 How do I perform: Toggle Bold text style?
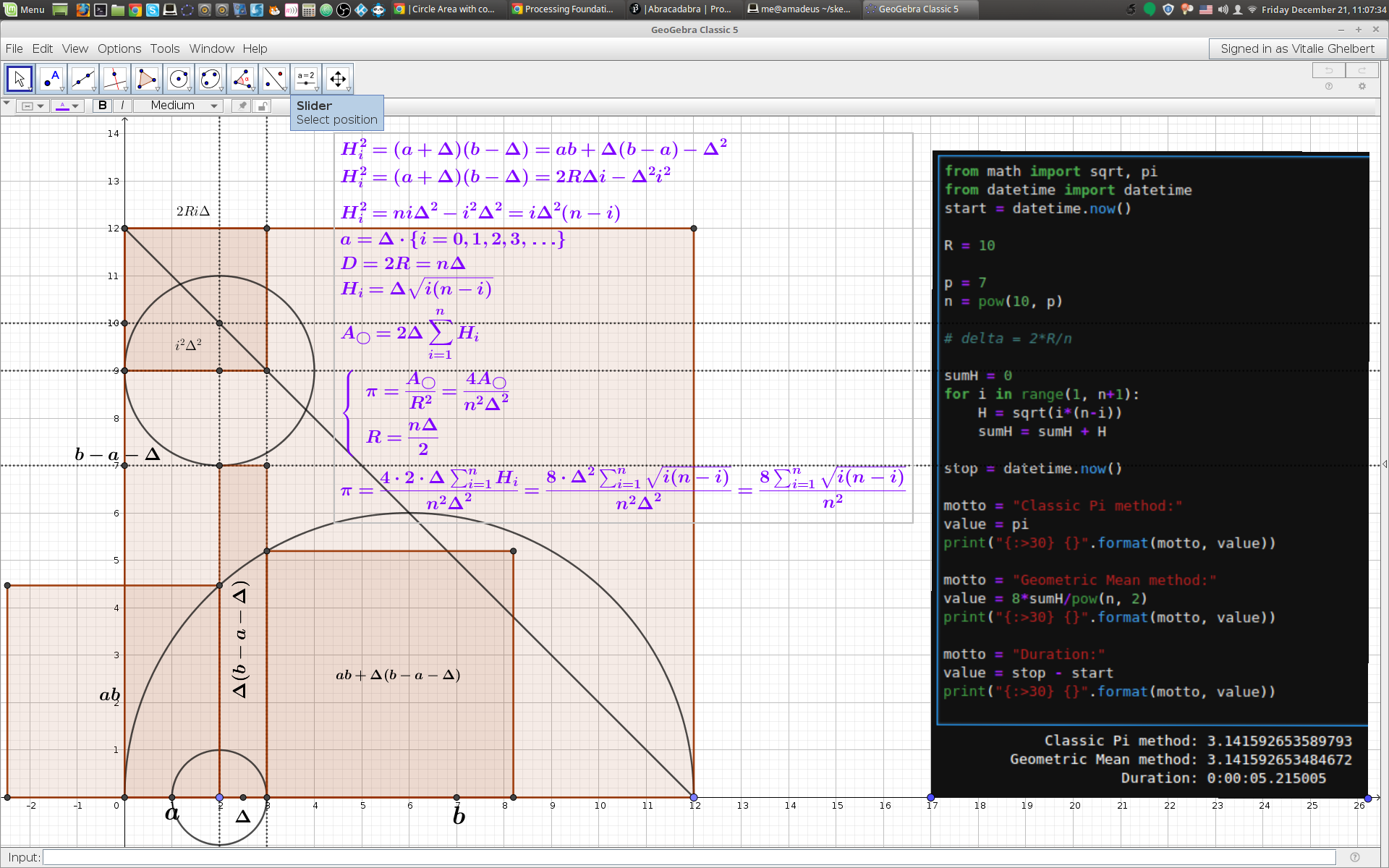click(x=103, y=106)
